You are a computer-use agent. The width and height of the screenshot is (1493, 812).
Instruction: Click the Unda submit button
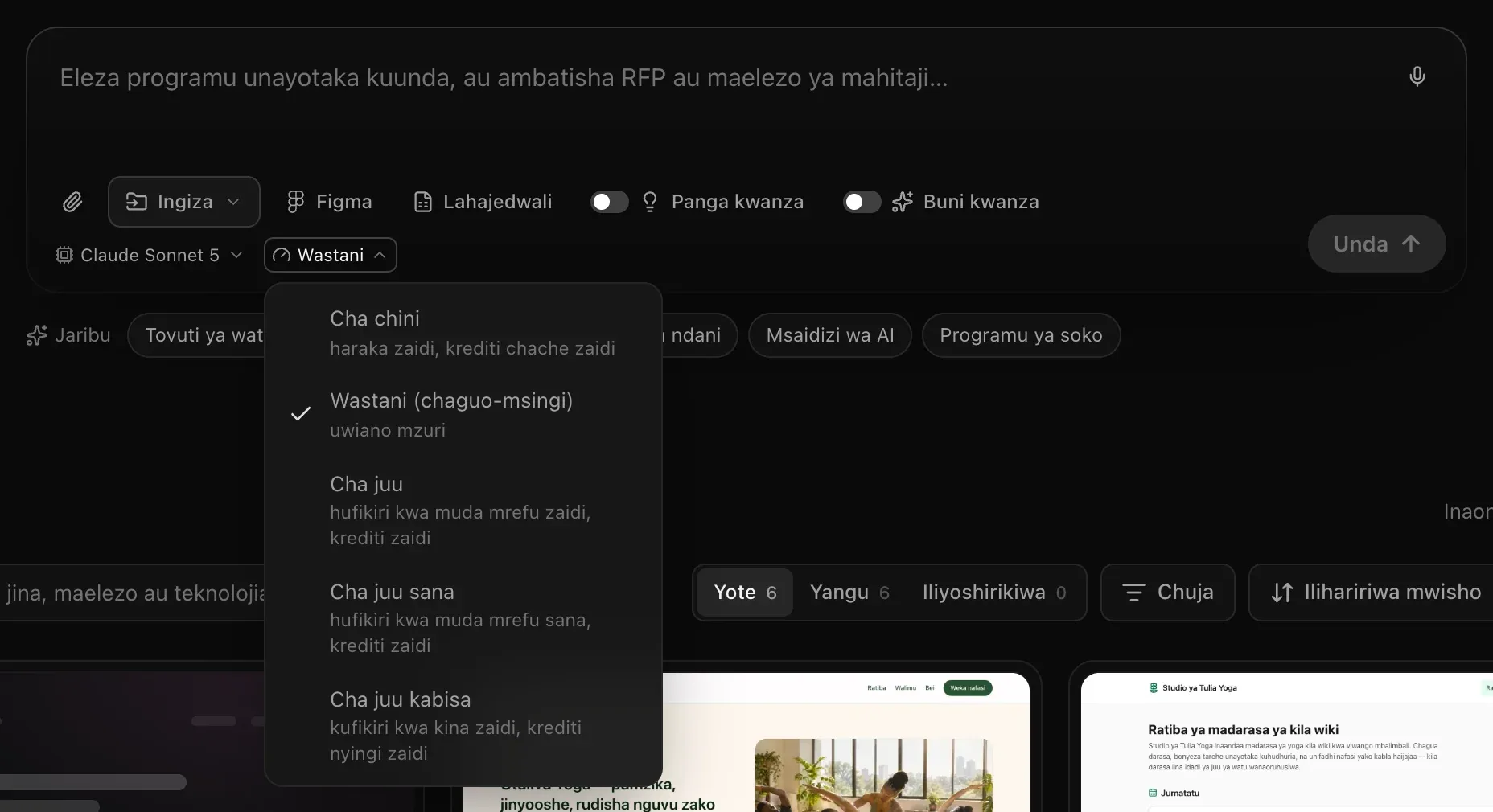click(x=1376, y=244)
